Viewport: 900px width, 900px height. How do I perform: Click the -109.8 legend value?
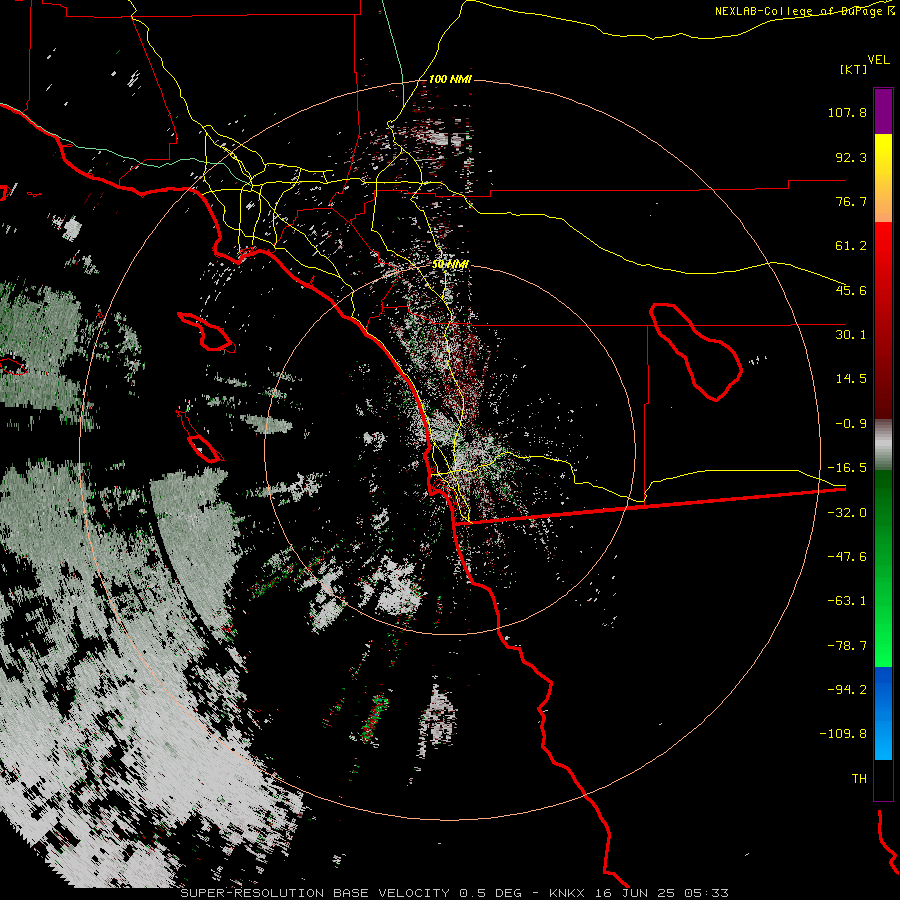pyautogui.click(x=844, y=734)
